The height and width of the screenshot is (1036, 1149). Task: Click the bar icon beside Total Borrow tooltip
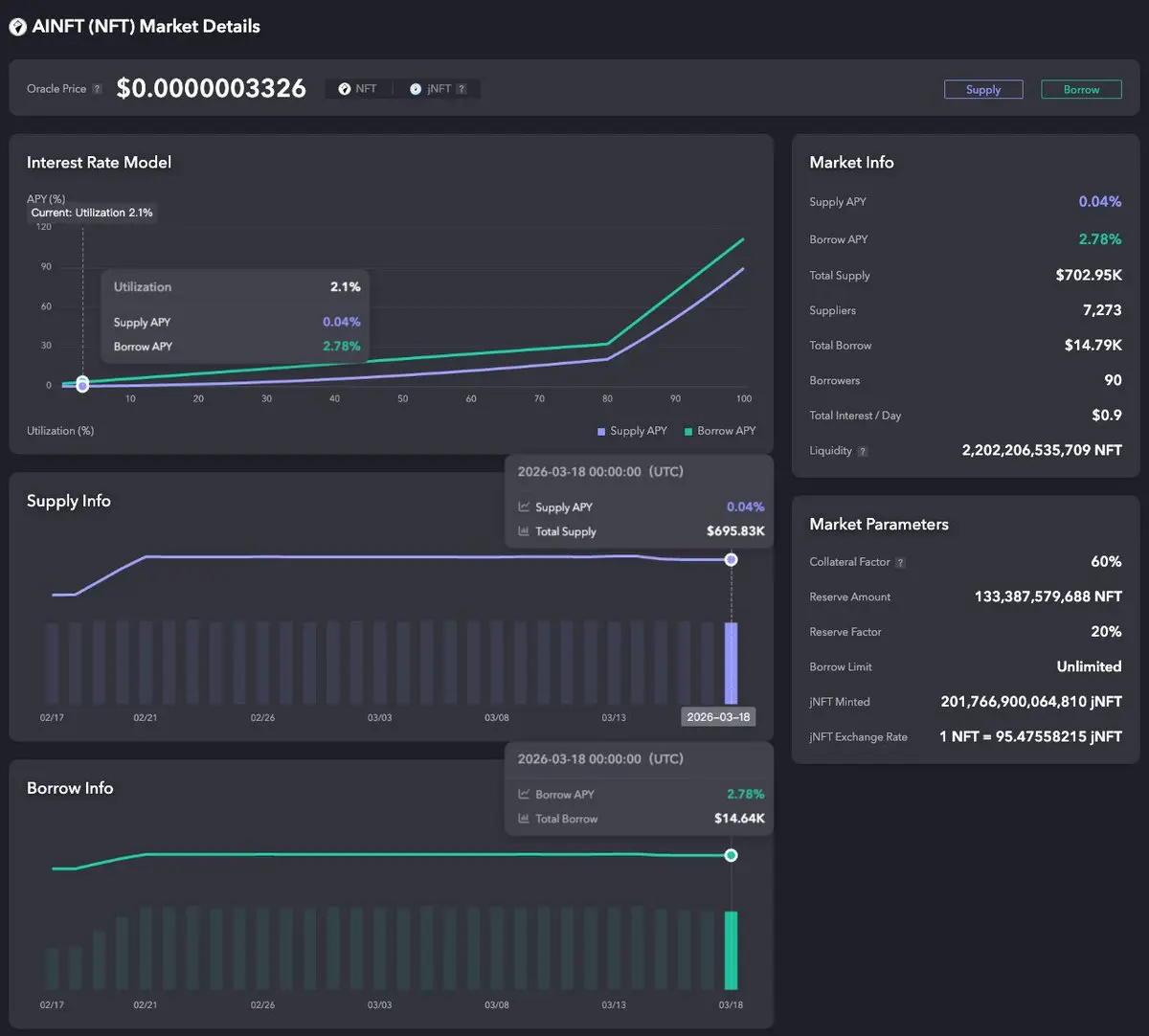point(524,819)
